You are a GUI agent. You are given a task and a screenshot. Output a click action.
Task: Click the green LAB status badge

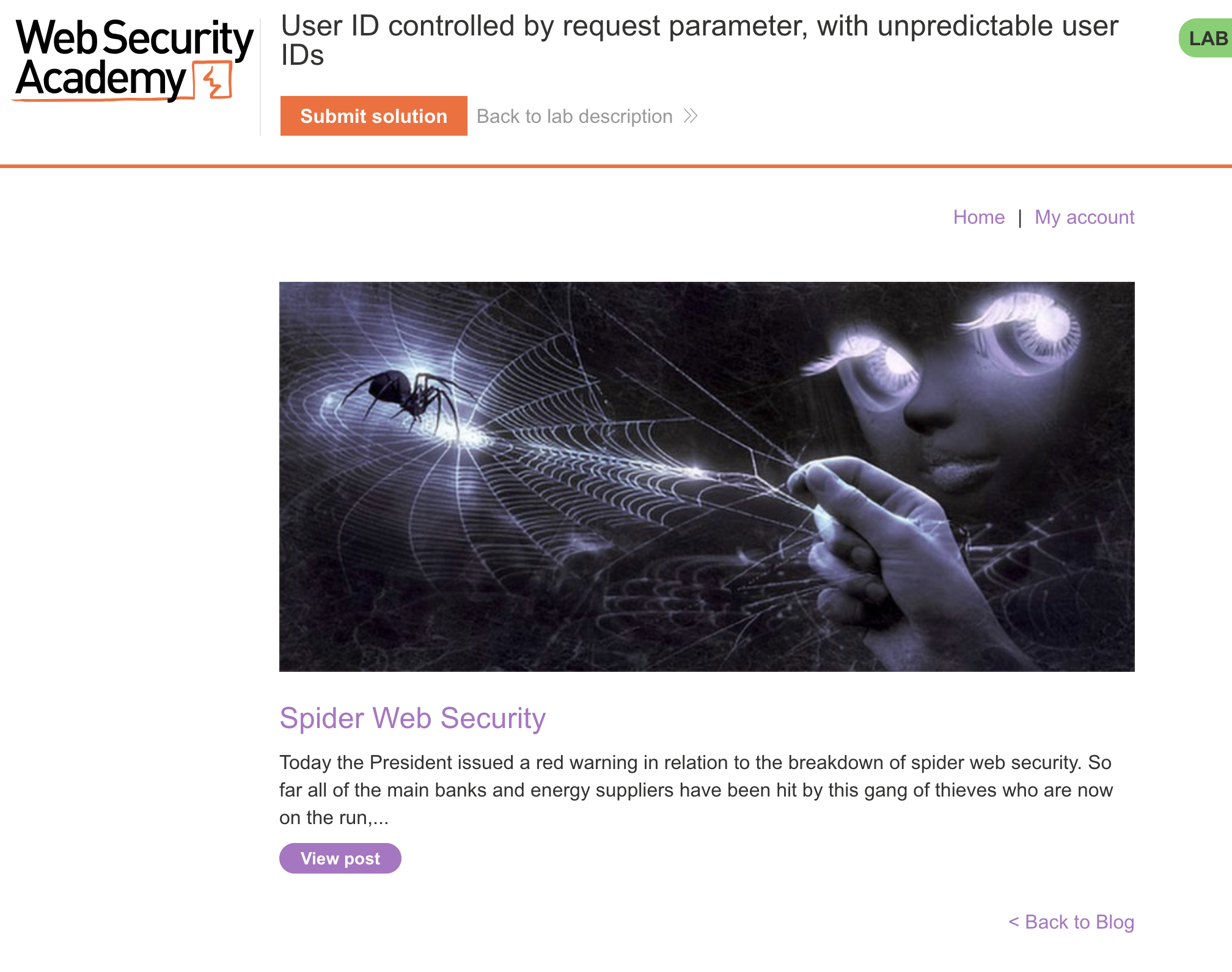tap(1207, 39)
